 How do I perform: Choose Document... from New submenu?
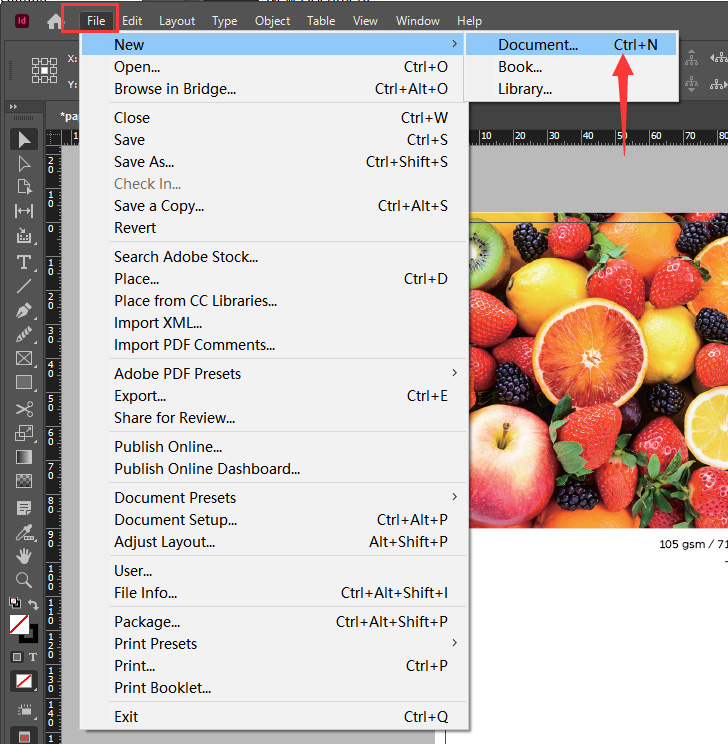[x=570, y=45]
